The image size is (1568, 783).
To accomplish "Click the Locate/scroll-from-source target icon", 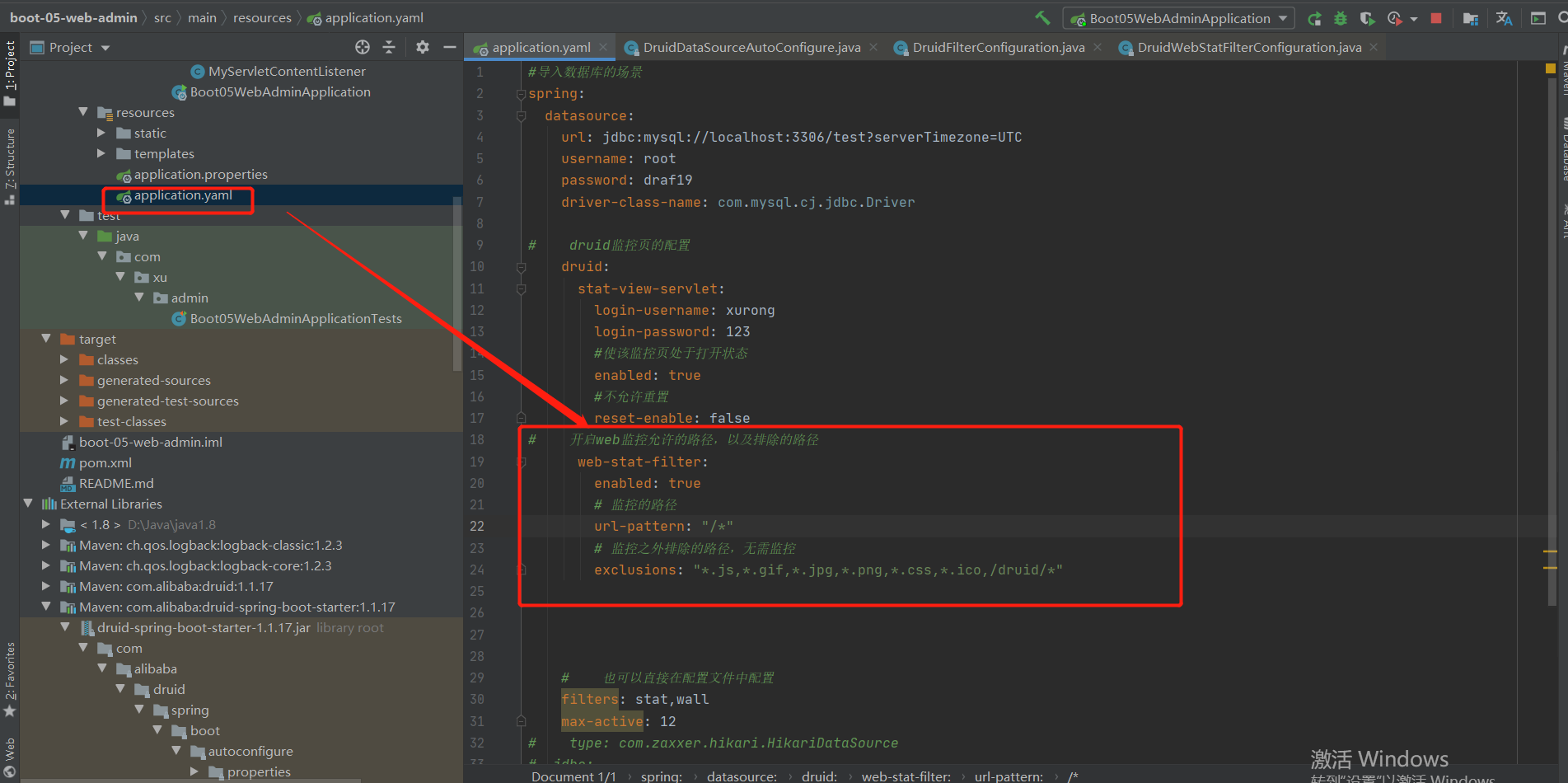I will 363,47.
